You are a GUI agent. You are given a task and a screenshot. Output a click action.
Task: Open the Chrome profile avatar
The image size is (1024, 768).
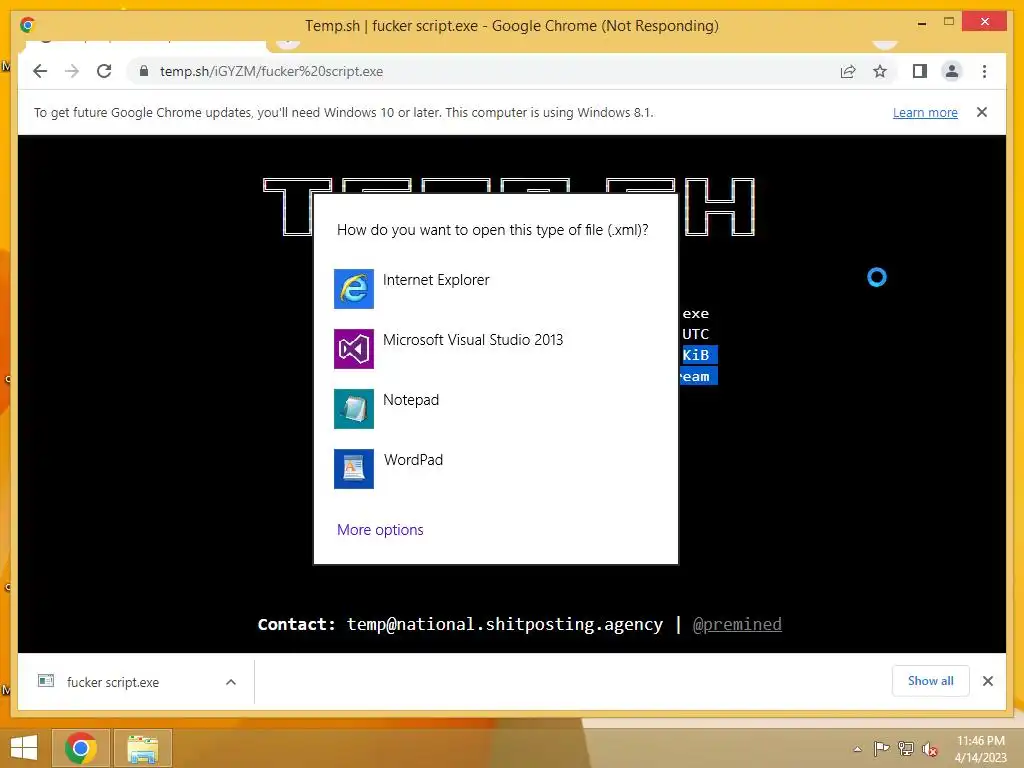[x=952, y=71]
